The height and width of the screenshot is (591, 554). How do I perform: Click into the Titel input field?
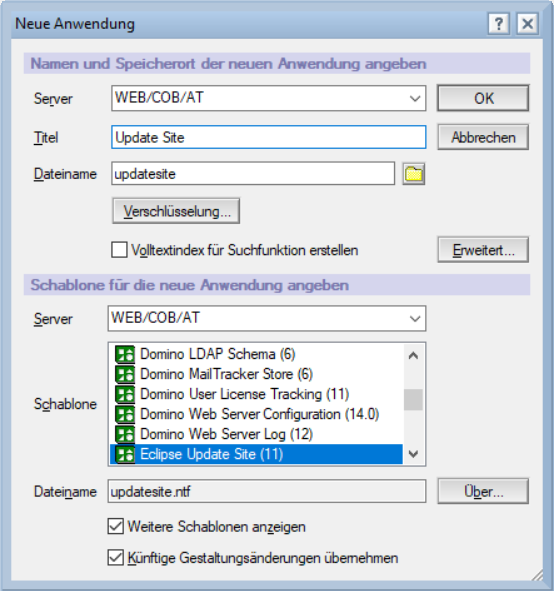point(269,137)
